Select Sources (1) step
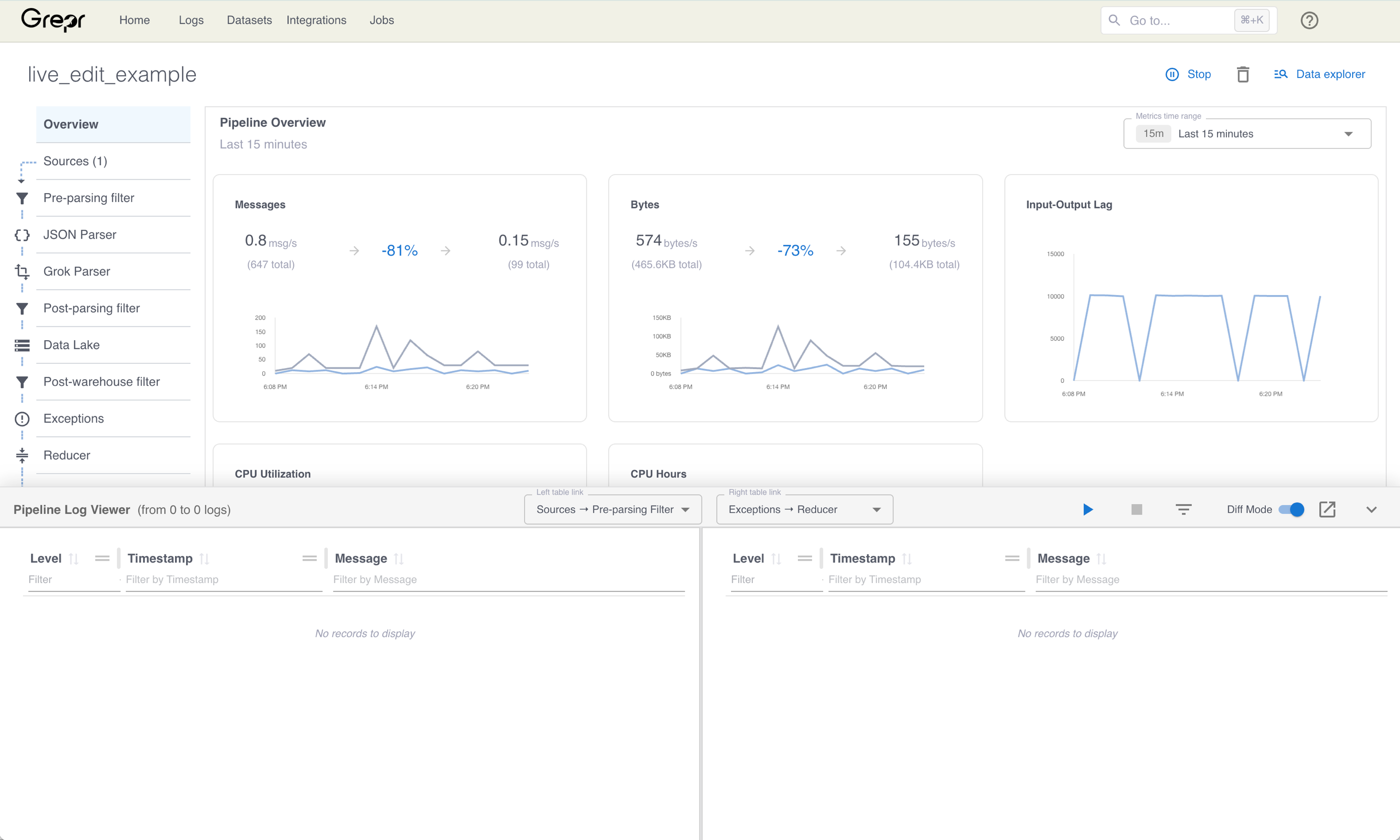The height and width of the screenshot is (840, 1400). tap(113, 162)
